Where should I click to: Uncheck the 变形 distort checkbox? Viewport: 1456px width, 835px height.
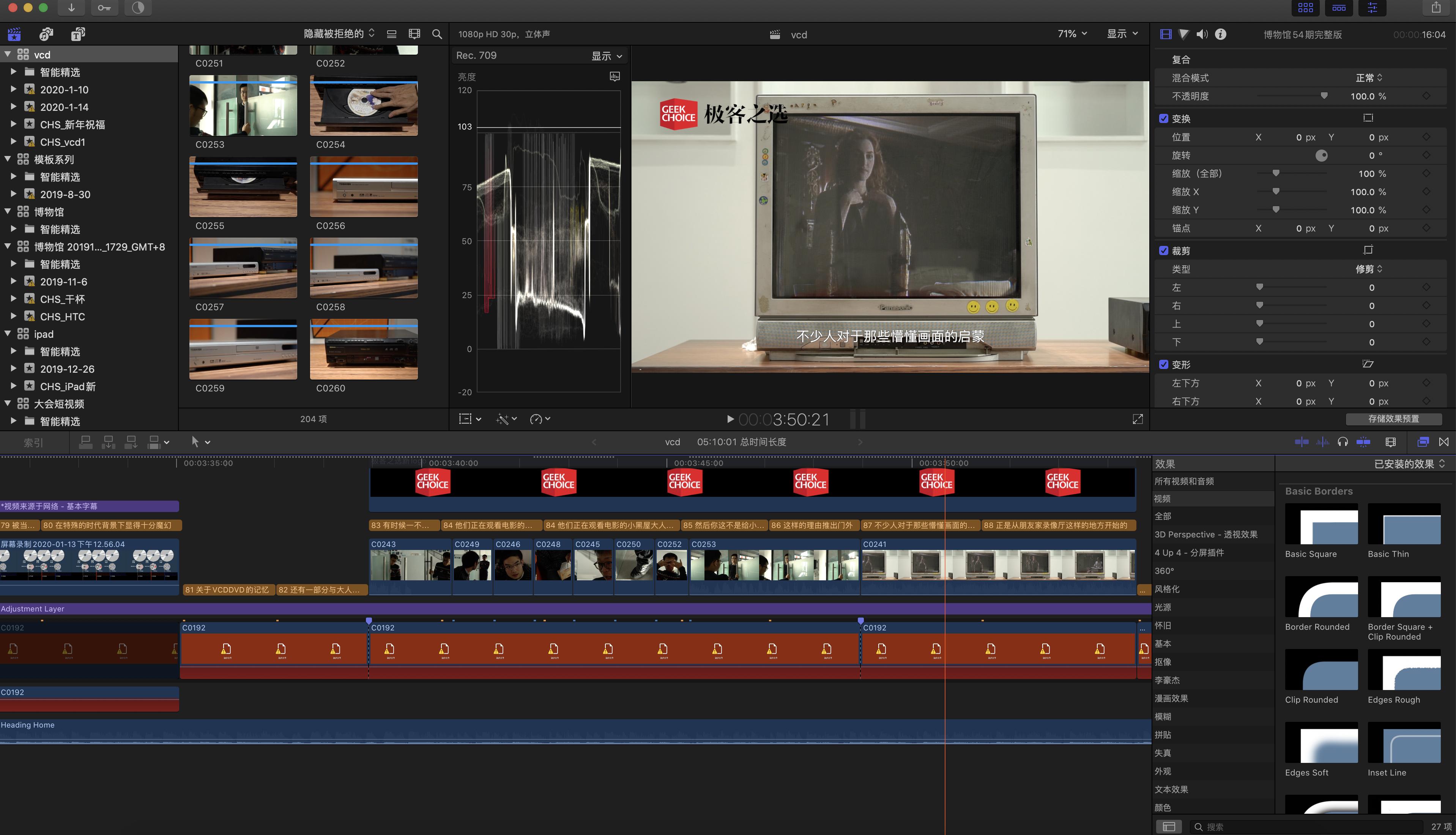[1163, 365]
